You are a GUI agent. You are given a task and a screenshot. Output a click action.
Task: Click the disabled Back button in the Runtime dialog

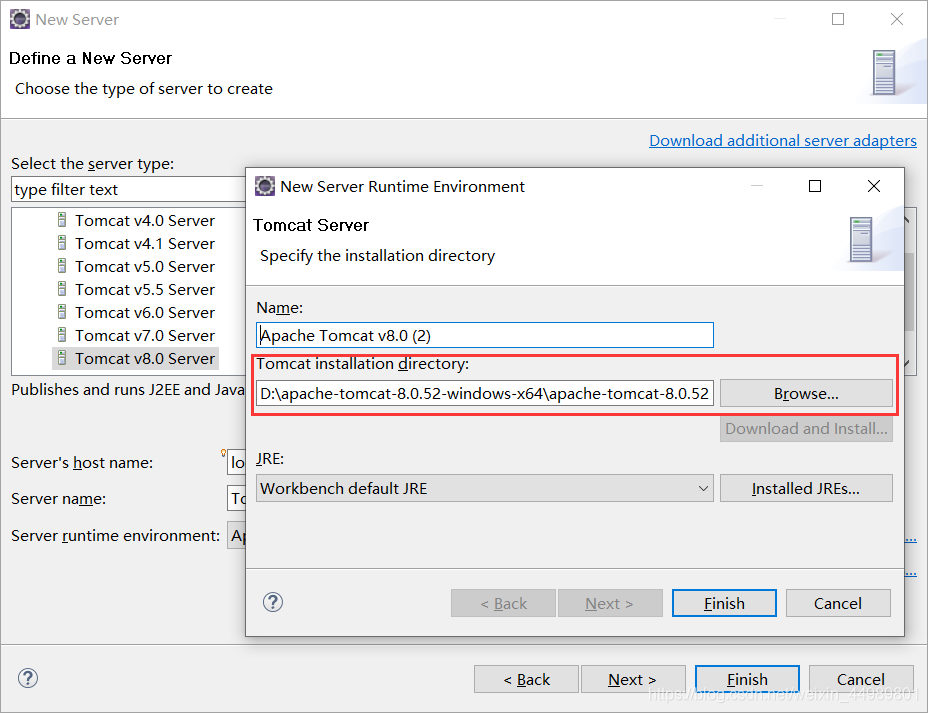[x=503, y=603]
